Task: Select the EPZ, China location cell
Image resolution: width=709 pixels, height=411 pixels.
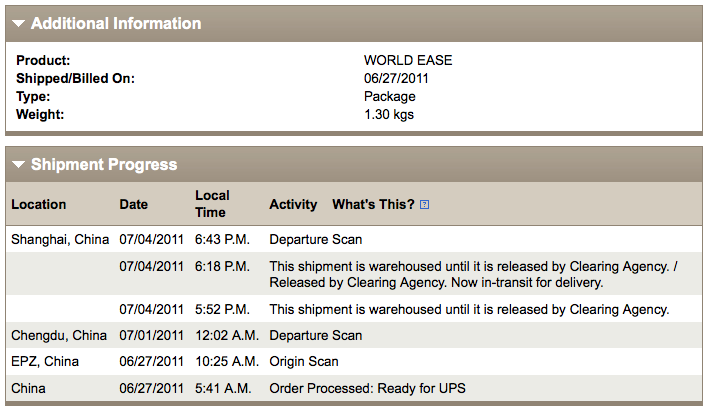Action: point(44,361)
